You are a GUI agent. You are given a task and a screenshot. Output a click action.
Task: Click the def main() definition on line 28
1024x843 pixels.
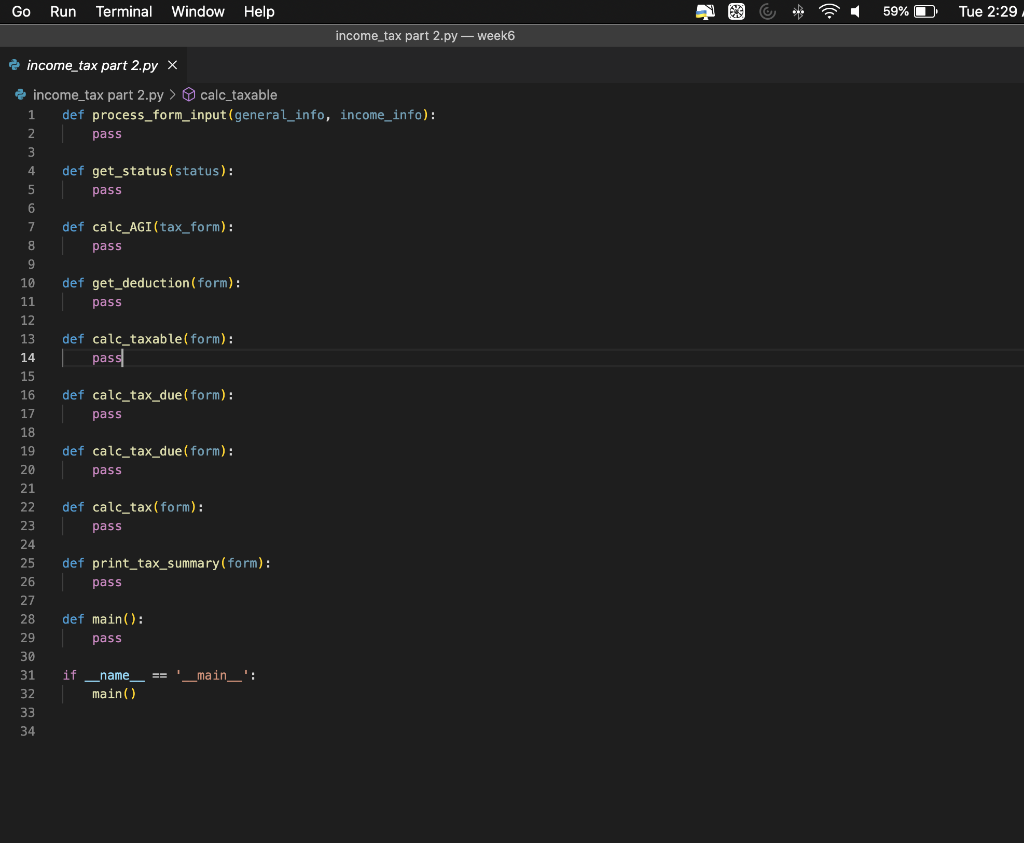click(x=103, y=620)
